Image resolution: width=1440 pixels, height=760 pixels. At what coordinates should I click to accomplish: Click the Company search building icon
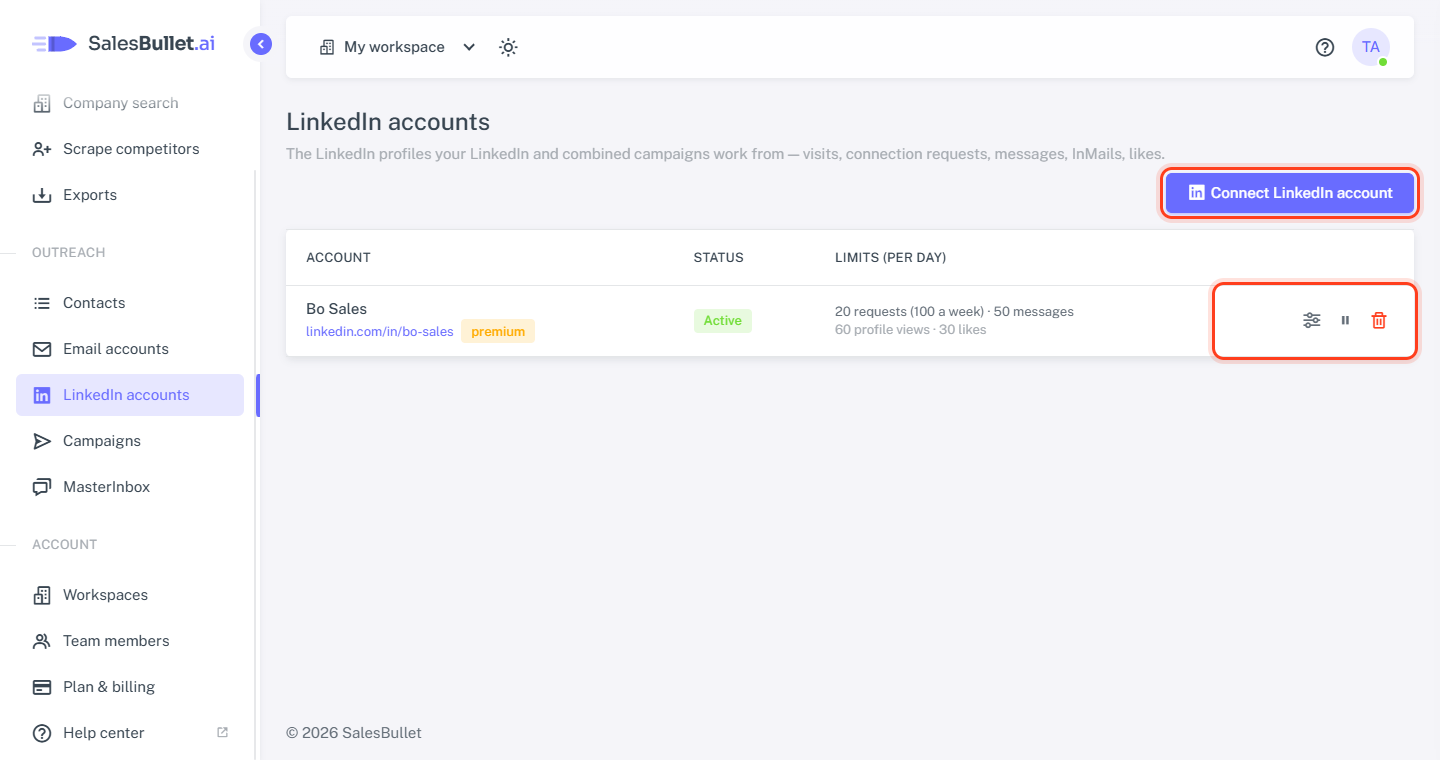click(x=42, y=103)
